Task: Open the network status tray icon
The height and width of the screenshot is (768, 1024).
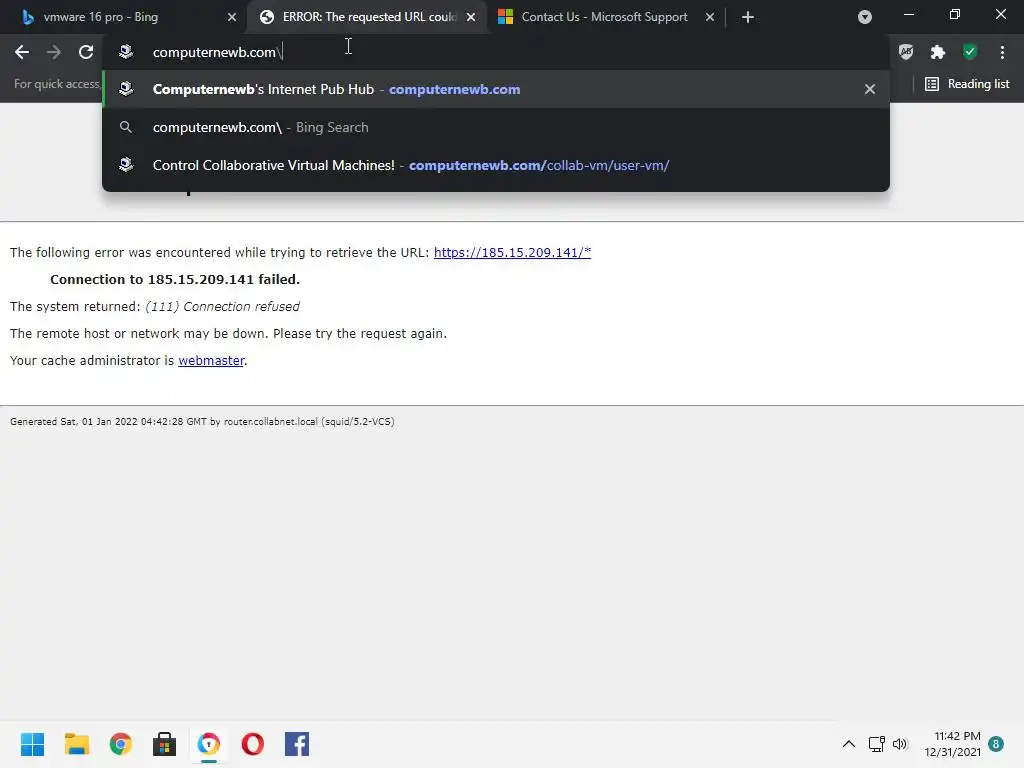Action: click(x=876, y=744)
